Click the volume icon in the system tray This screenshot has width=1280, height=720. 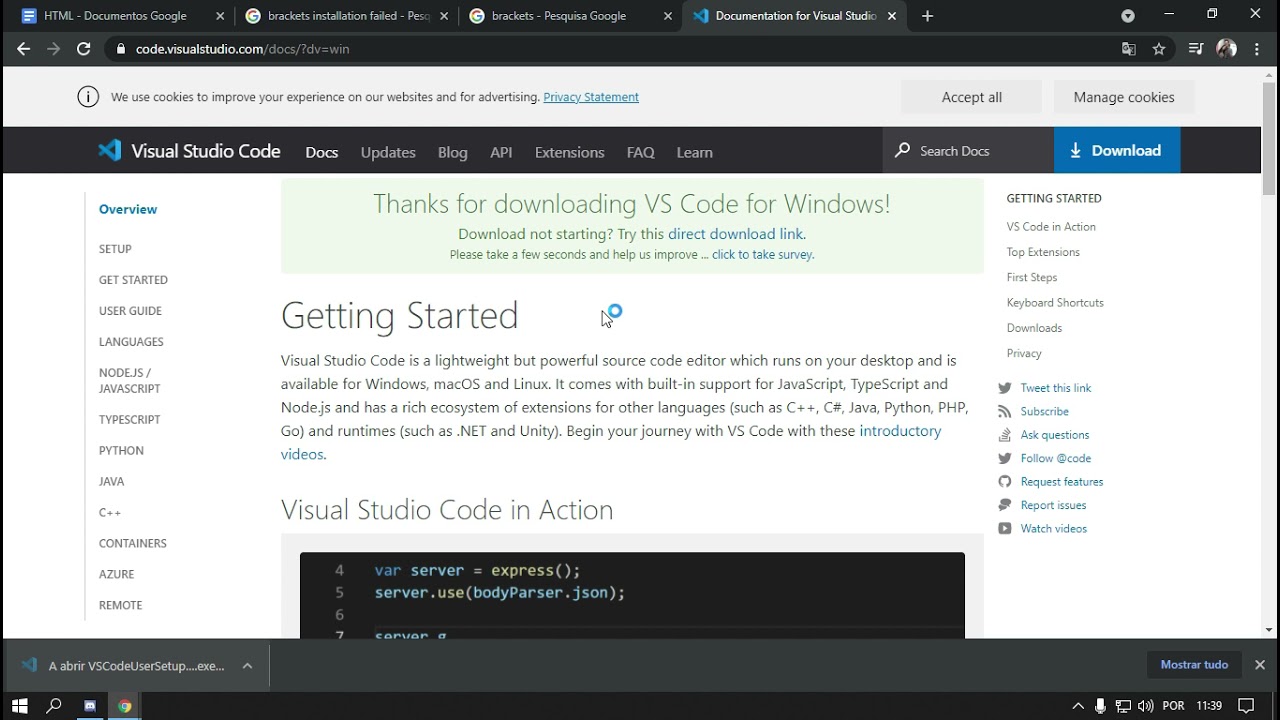1146,706
